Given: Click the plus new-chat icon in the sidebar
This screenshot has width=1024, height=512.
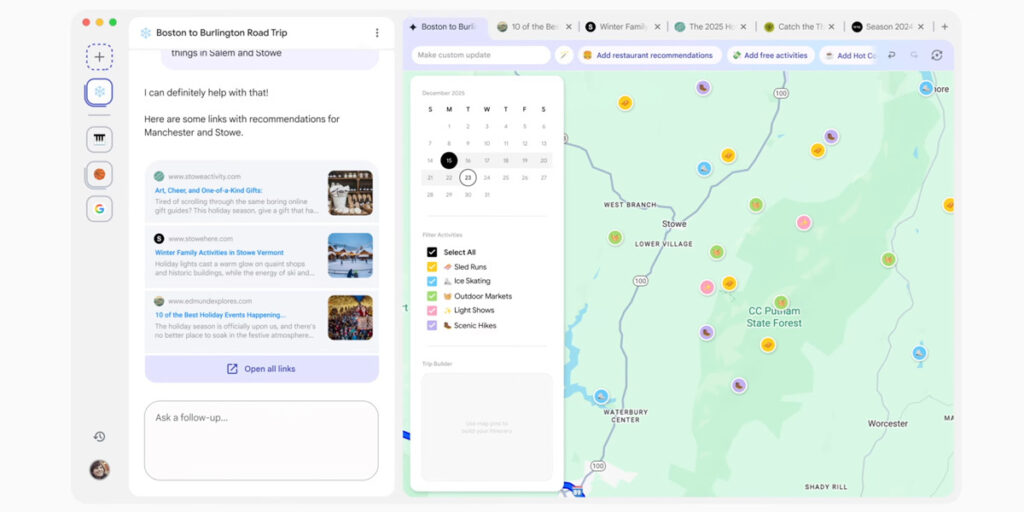Looking at the screenshot, I should [99, 57].
